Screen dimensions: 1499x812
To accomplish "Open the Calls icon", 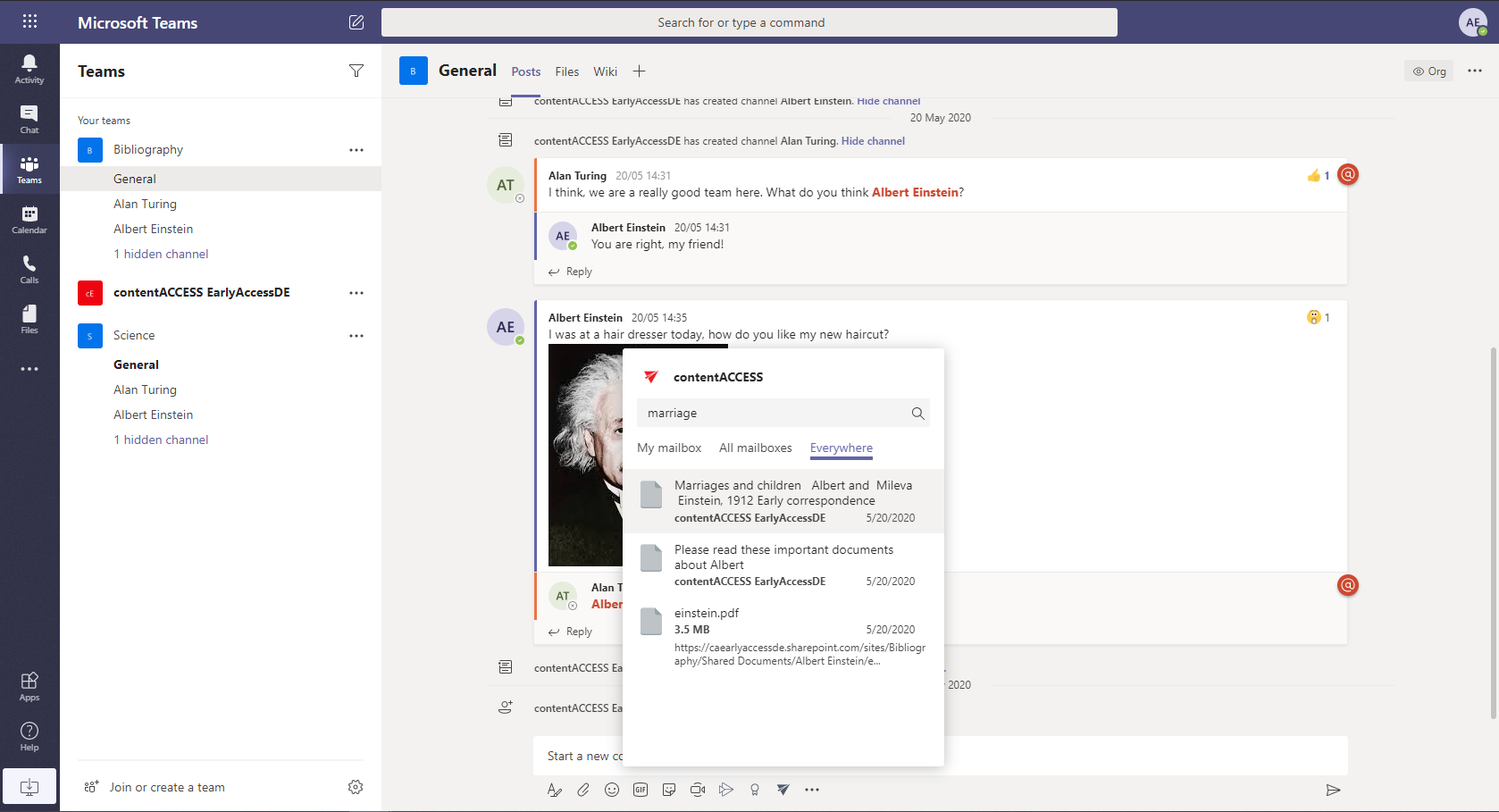I will (29, 268).
